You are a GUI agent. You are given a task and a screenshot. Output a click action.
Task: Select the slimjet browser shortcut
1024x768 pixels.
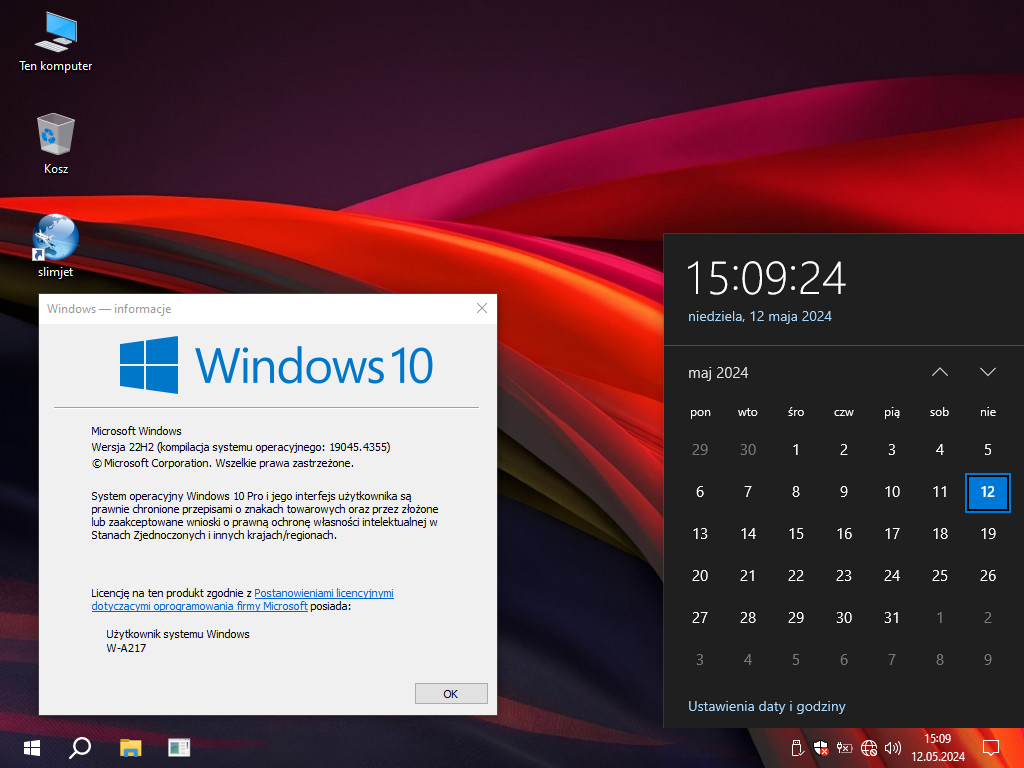coord(56,239)
